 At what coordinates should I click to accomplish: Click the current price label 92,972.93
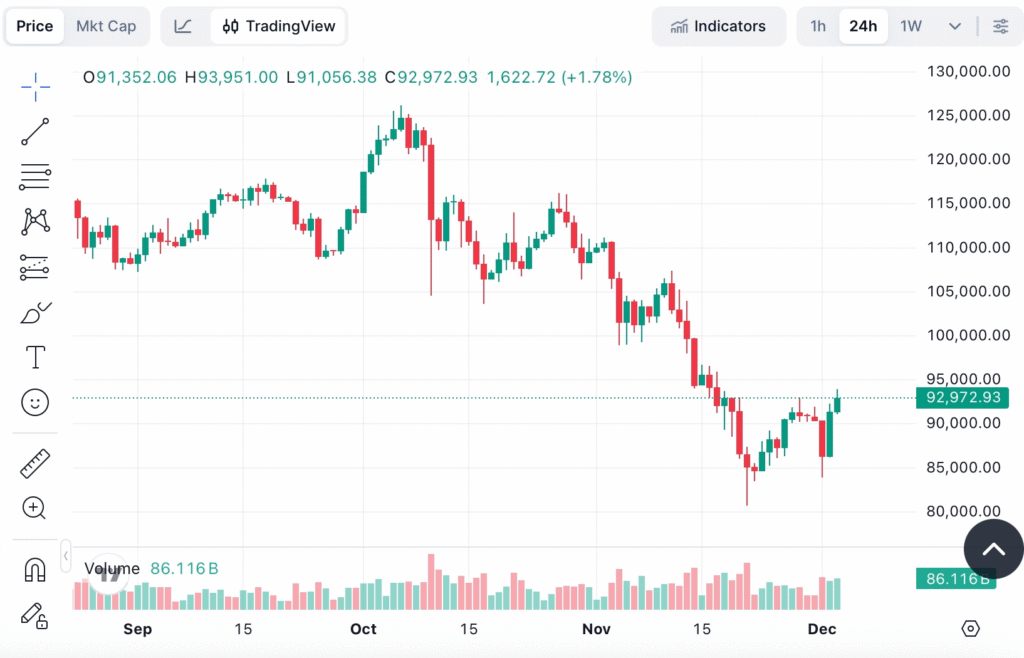coord(962,398)
